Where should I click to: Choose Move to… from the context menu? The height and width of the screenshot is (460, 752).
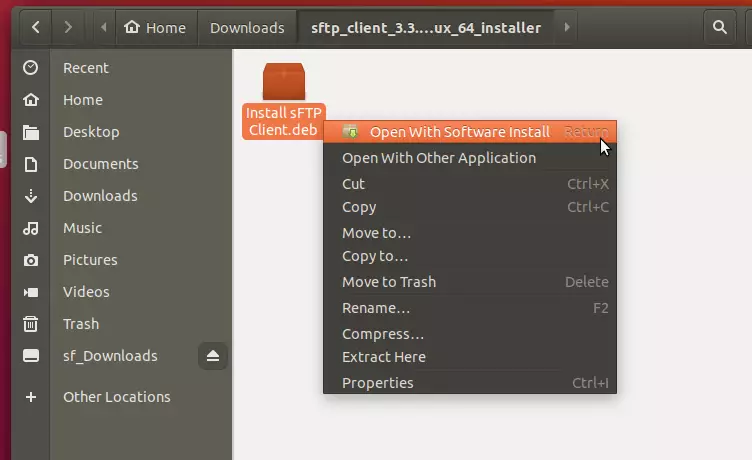tap(470, 233)
